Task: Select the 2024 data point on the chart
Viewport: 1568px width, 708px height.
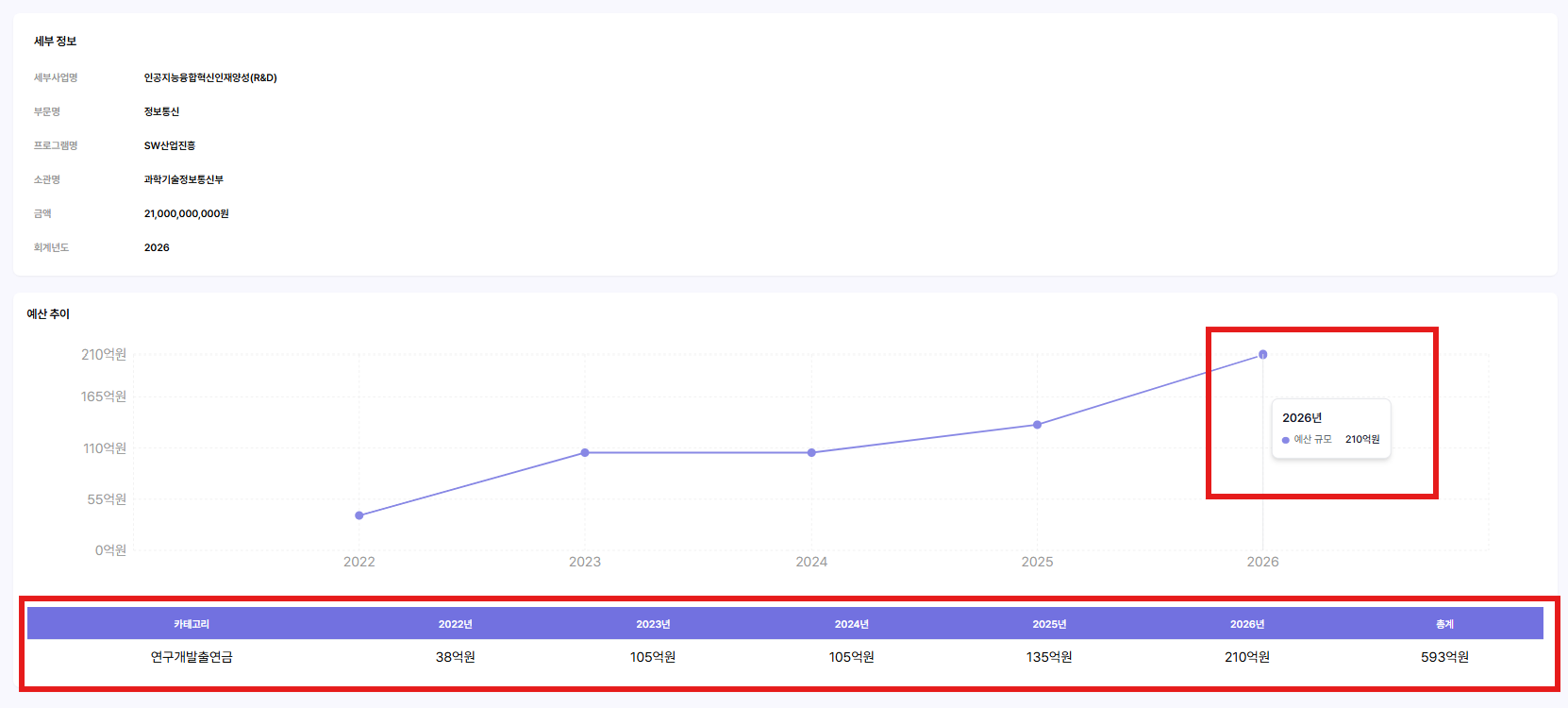Action: 811,453
